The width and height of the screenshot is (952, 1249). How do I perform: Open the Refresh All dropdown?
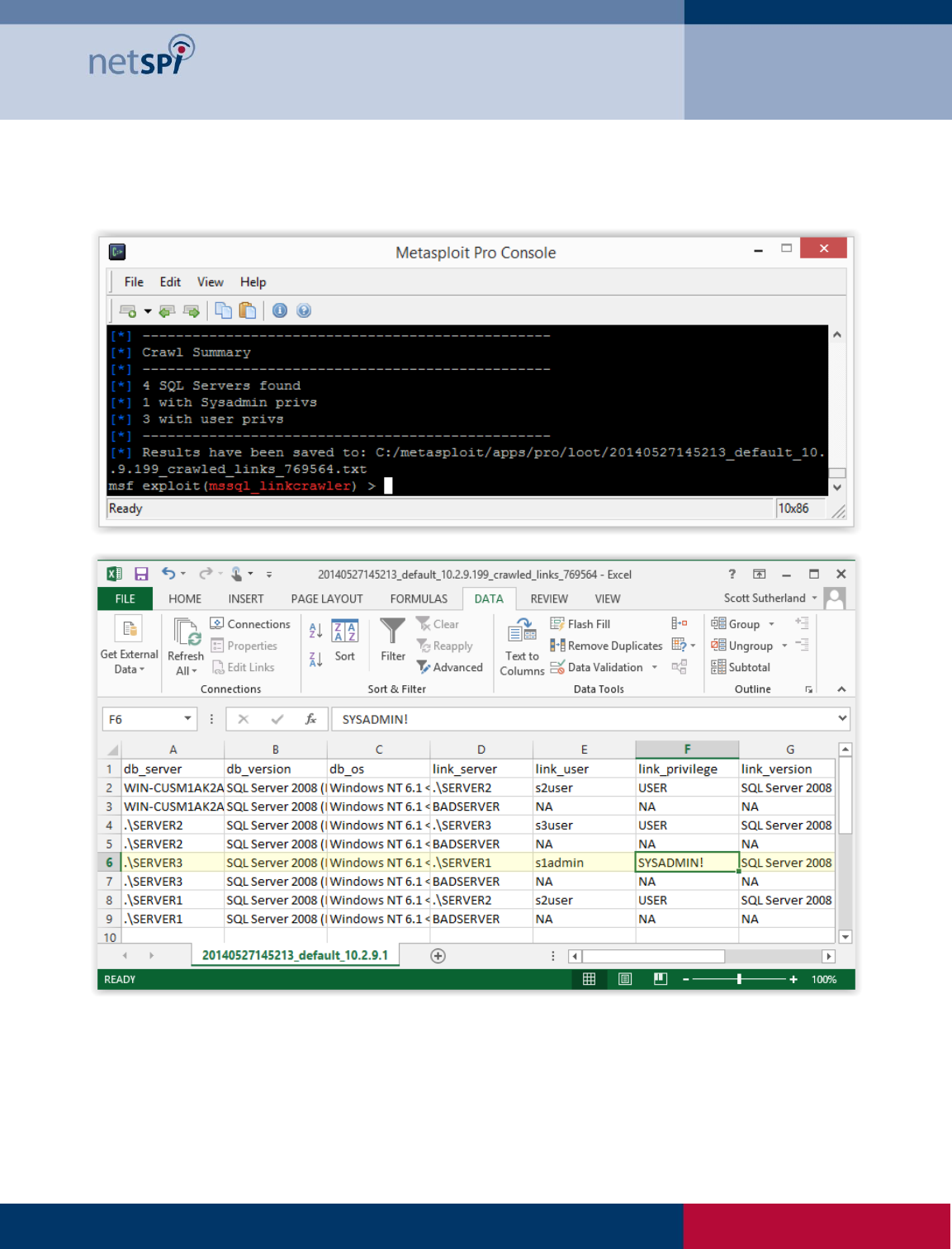point(186,663)
